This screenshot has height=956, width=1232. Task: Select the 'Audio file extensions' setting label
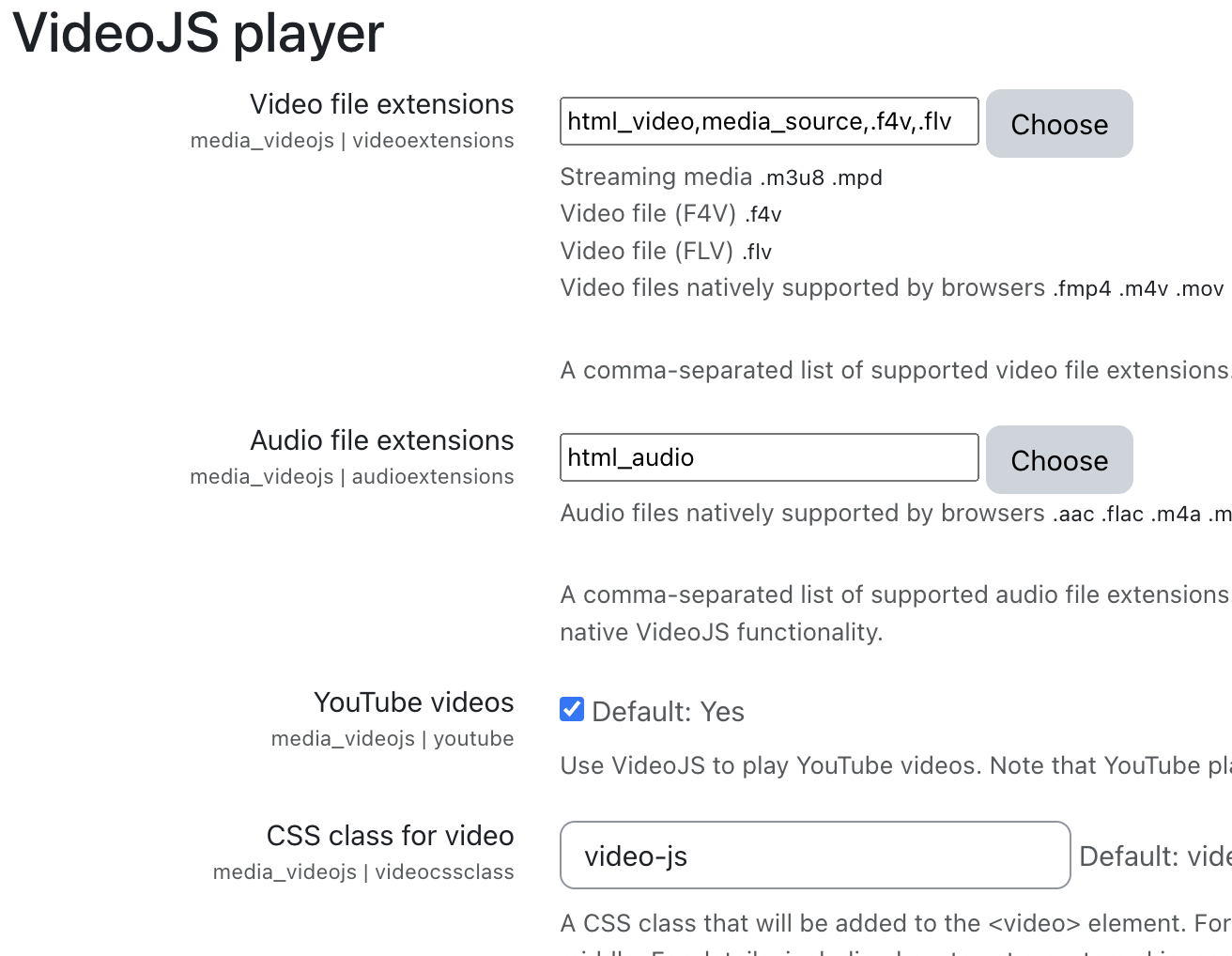pyautogui.click(x=382, y=440)
